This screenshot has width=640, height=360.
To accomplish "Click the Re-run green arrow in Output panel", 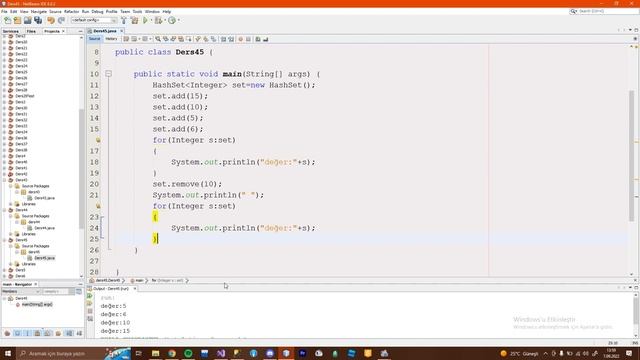I will pos(90,296).
